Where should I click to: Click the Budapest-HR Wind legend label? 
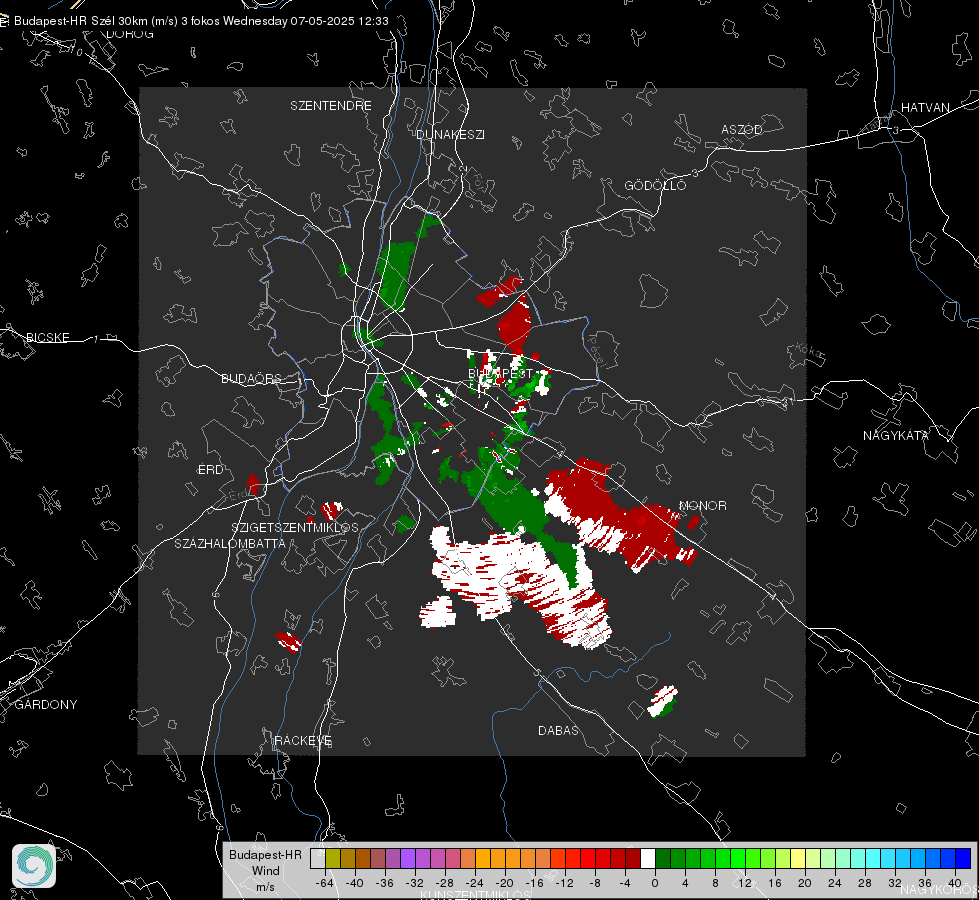[265, 870]
